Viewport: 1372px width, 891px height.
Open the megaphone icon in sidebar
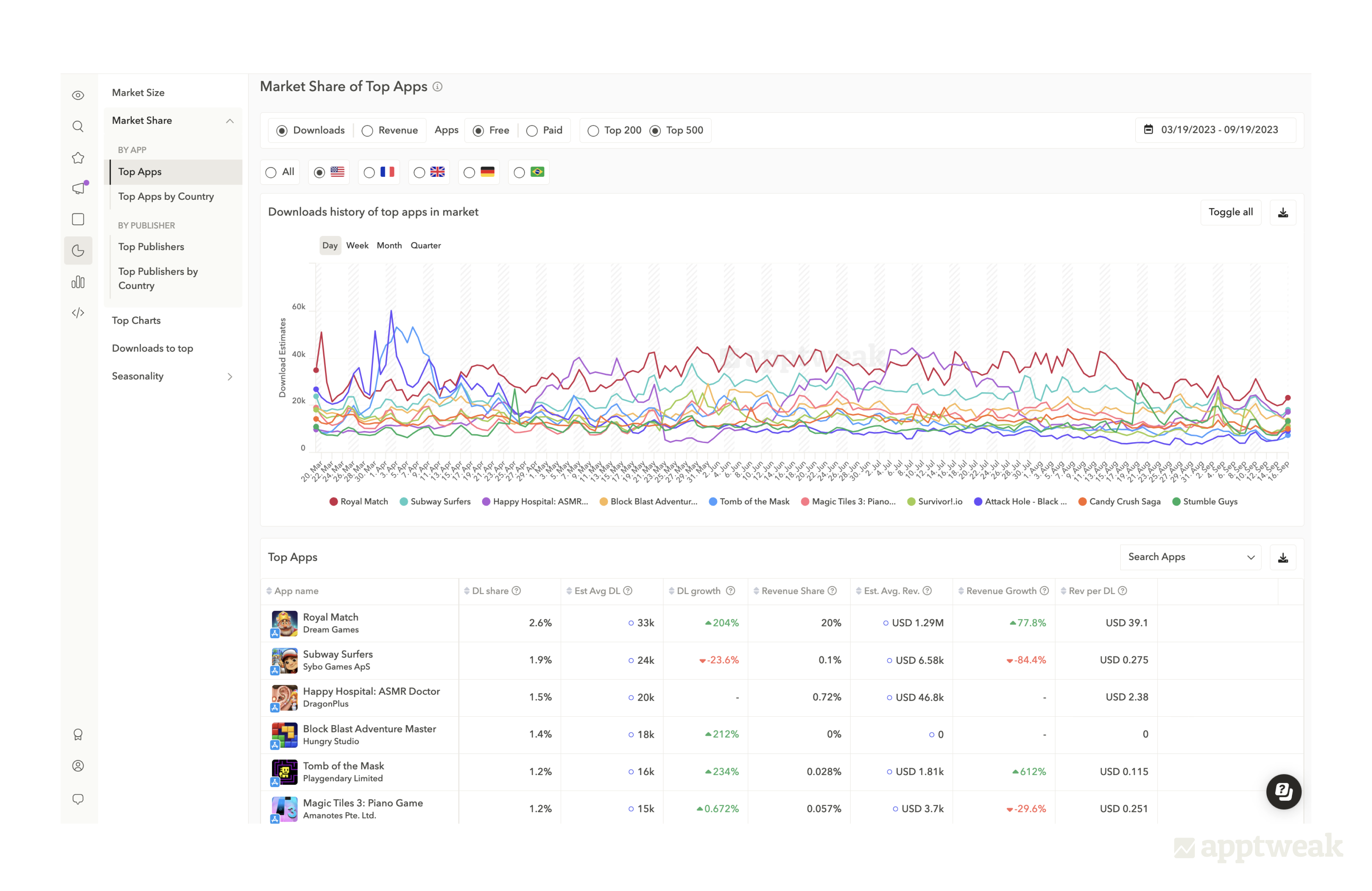79,188
